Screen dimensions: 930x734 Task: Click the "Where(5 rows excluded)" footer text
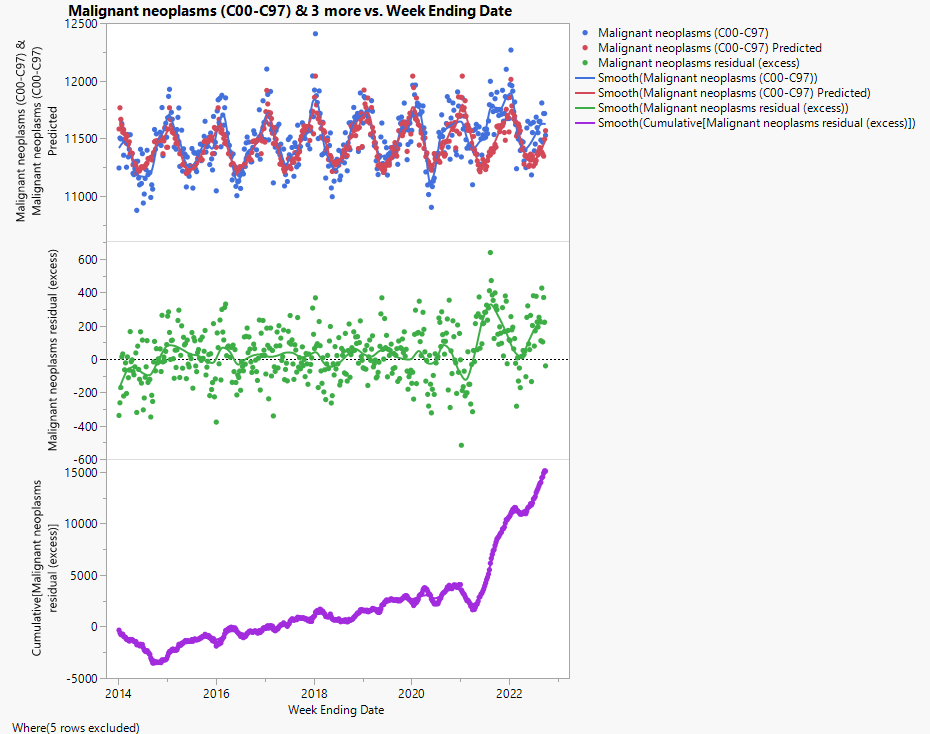tap(76, 727)
